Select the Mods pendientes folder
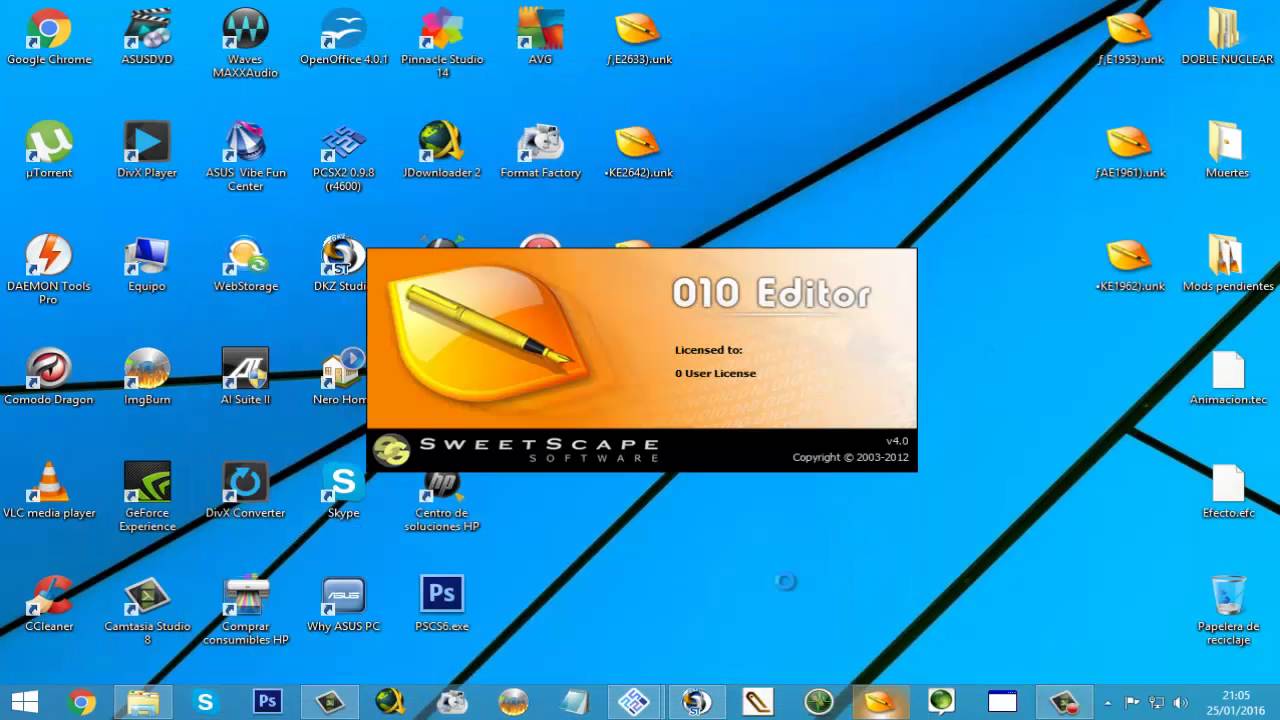 click(x=1228, y=263)
